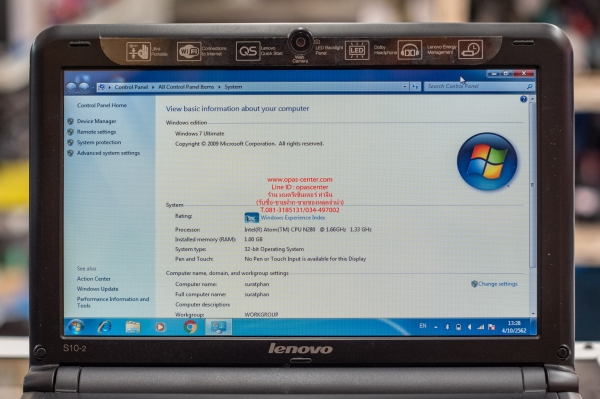Click the Back navigation arrow

click(x=71, y=88)
